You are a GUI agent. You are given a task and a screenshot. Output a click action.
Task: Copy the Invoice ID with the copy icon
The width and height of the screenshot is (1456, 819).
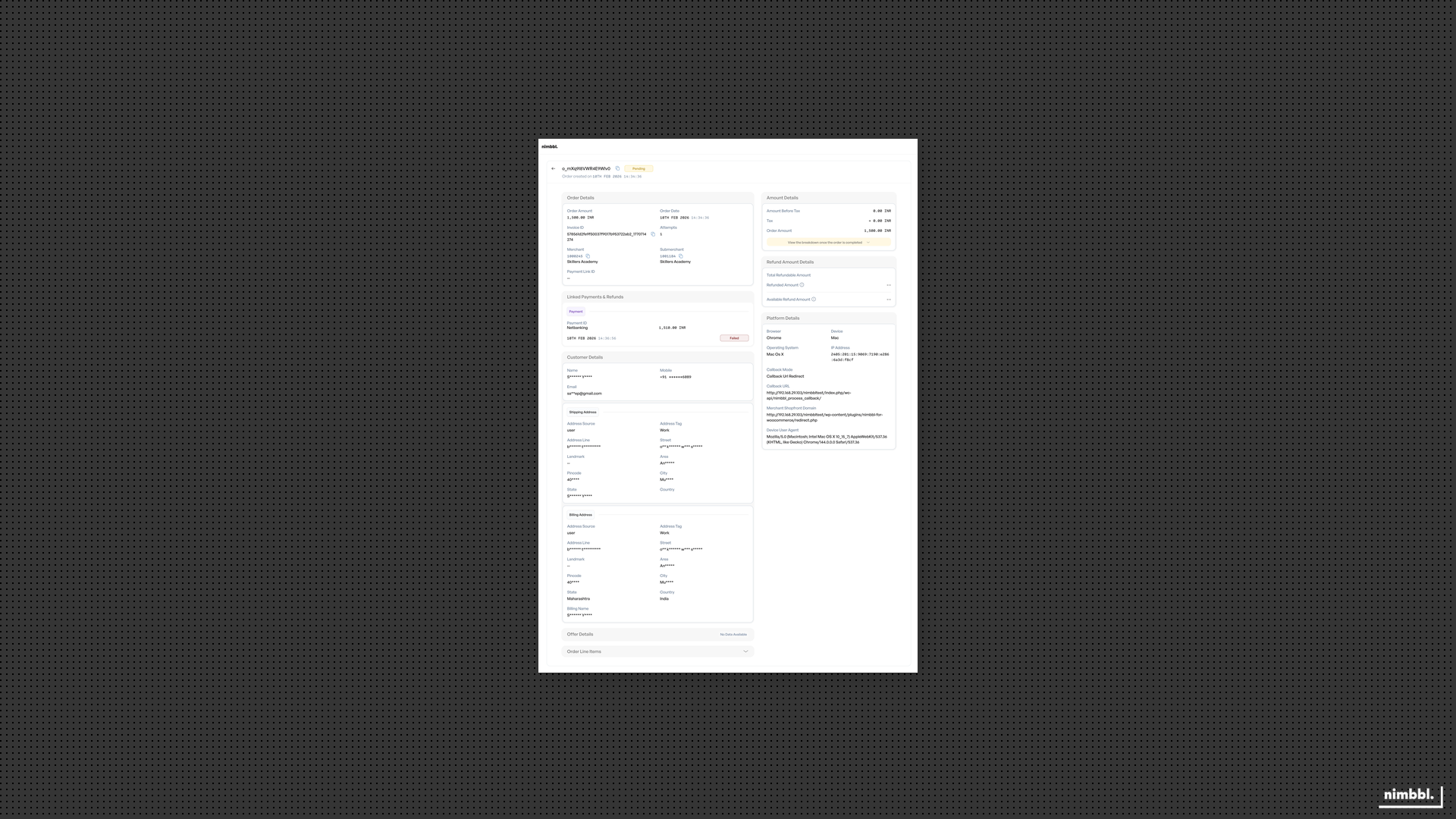coord(653,234)
